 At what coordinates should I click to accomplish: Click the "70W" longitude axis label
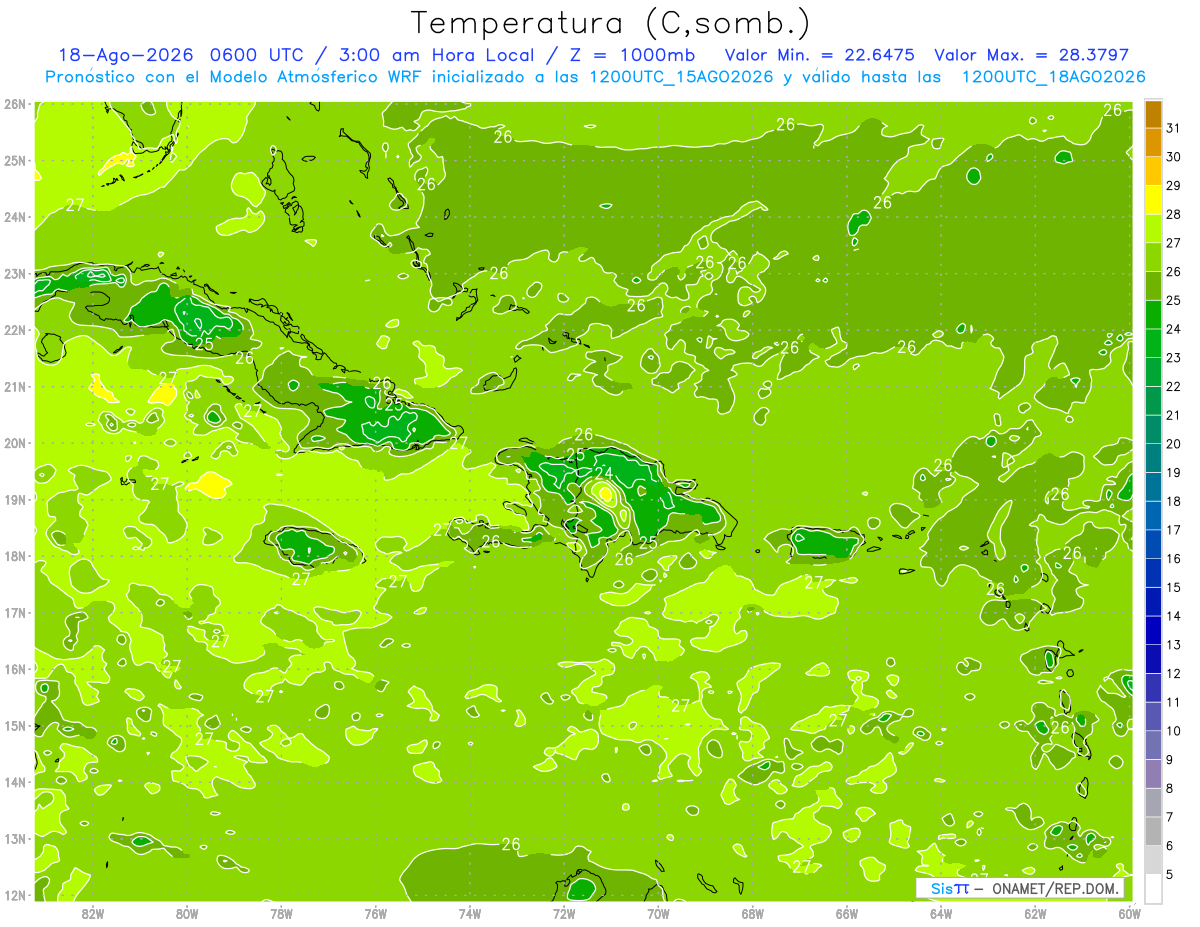[x=658, y=914]
